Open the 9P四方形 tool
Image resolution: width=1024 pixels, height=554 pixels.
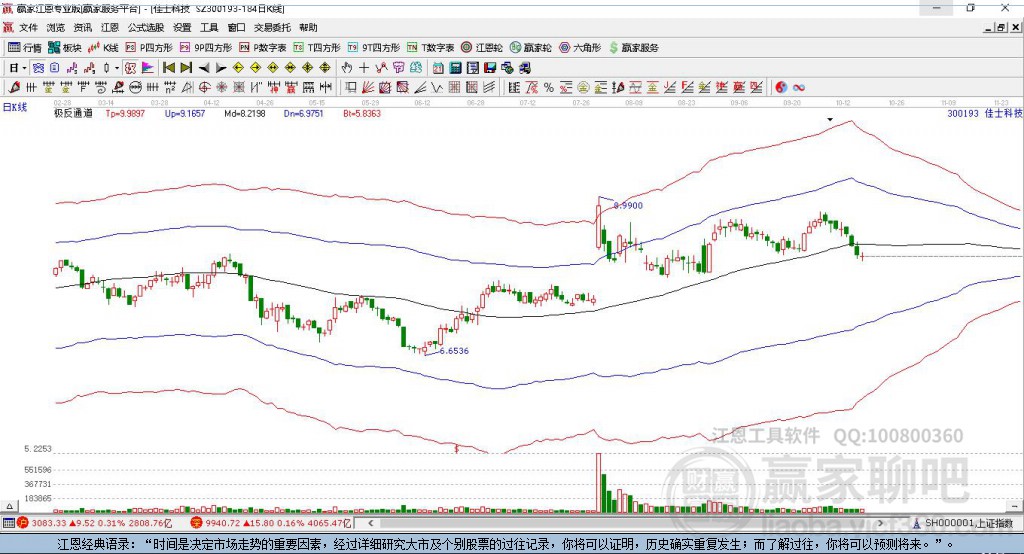(x=206, y=48)
